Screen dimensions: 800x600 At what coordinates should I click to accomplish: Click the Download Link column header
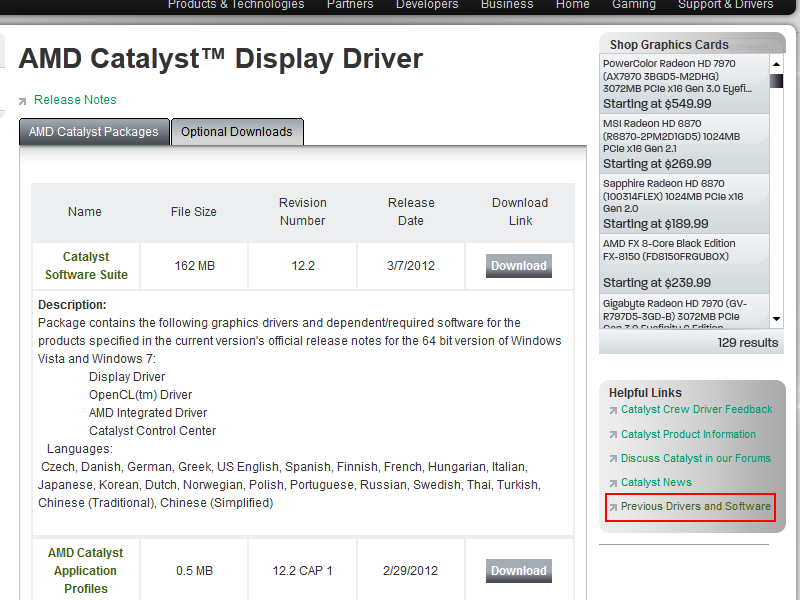[x=520, y=212]
